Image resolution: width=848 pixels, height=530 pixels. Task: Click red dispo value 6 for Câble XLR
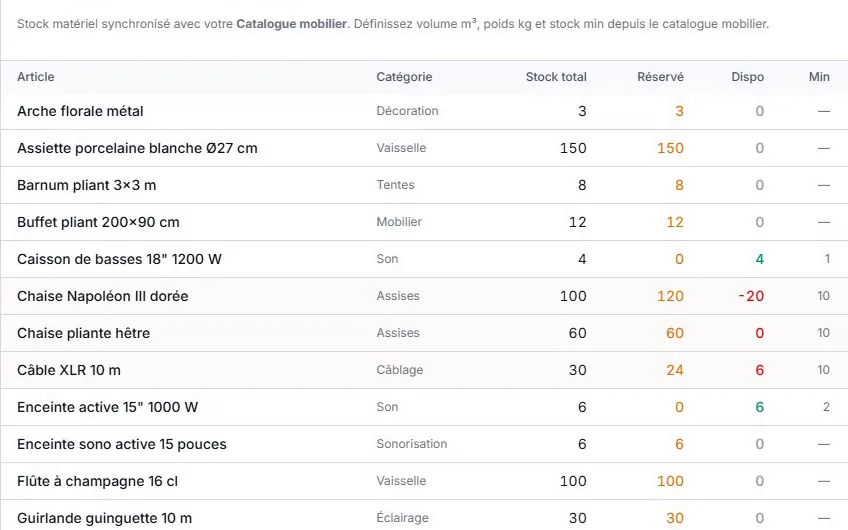click(759, 370)
